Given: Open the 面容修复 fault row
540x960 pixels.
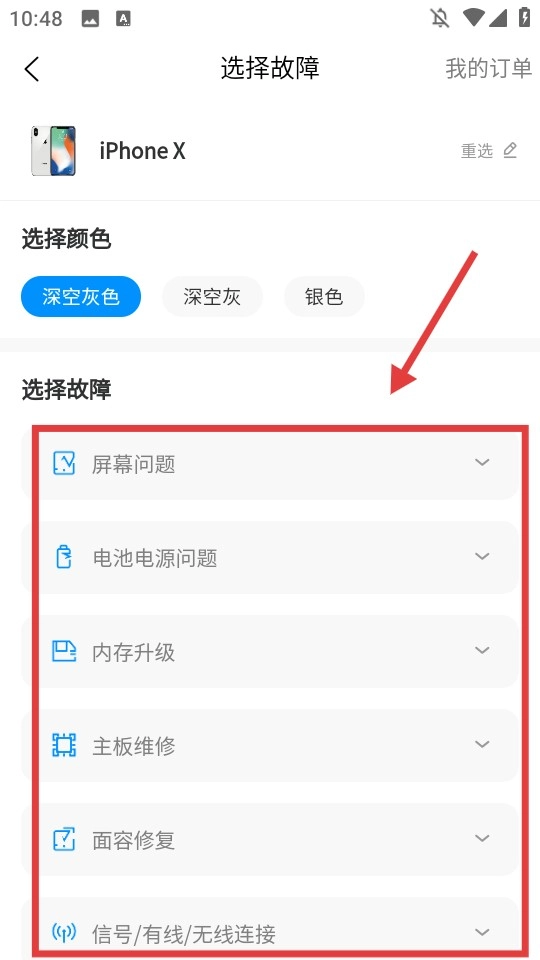Looking at the screenshot, I should [270, 839].
